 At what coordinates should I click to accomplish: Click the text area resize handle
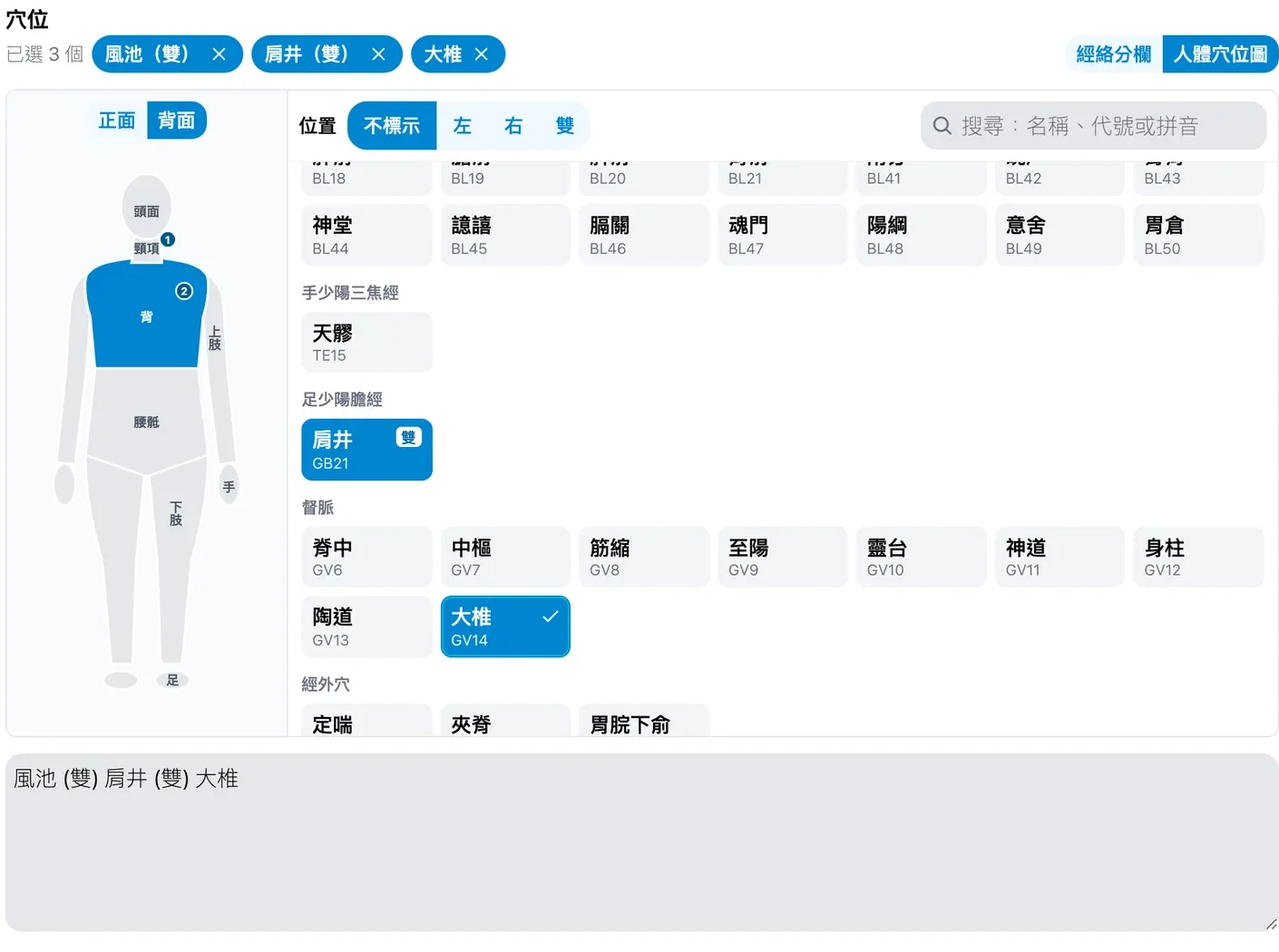(1271, 924)
